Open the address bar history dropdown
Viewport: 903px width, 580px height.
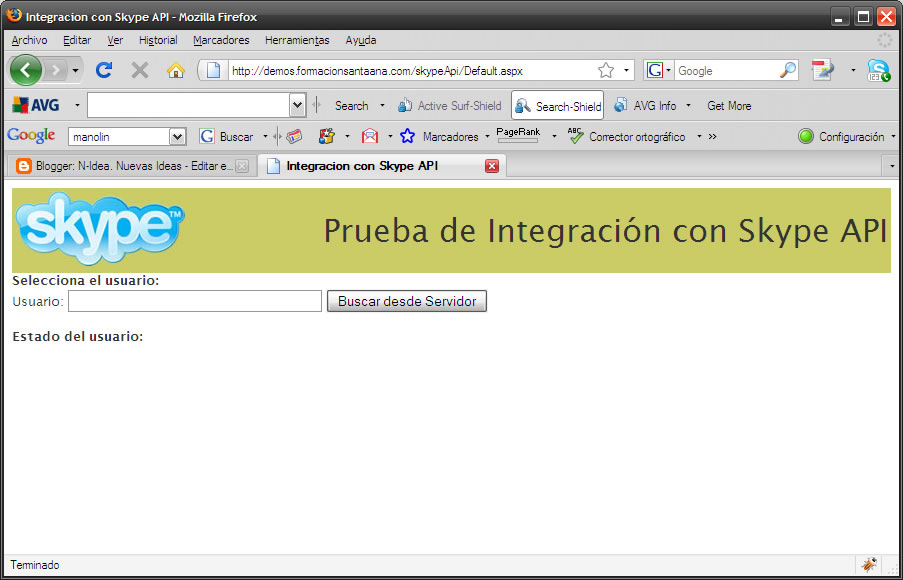point(627,71)
